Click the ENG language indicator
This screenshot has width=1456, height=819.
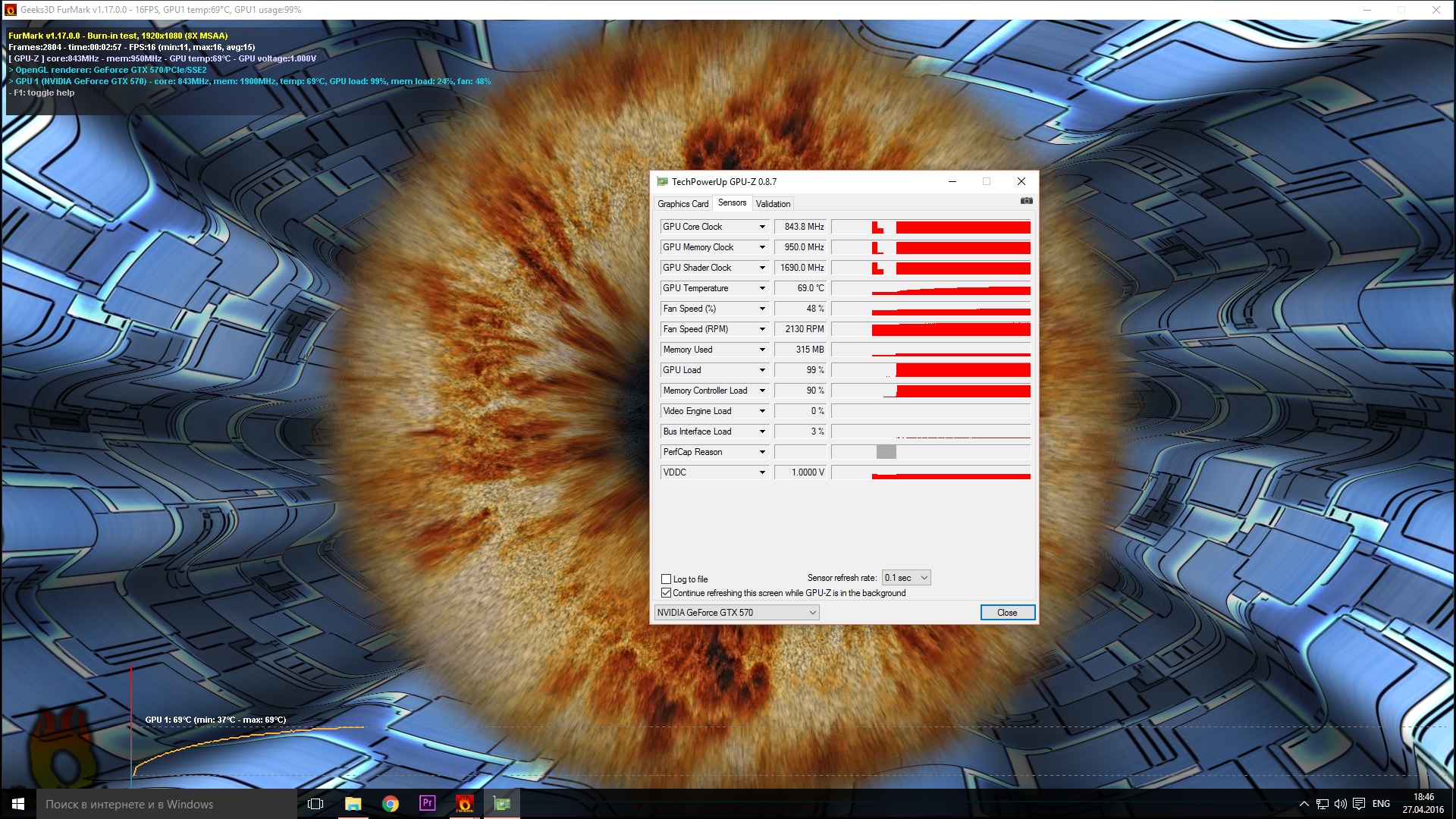pos(1380,803)
